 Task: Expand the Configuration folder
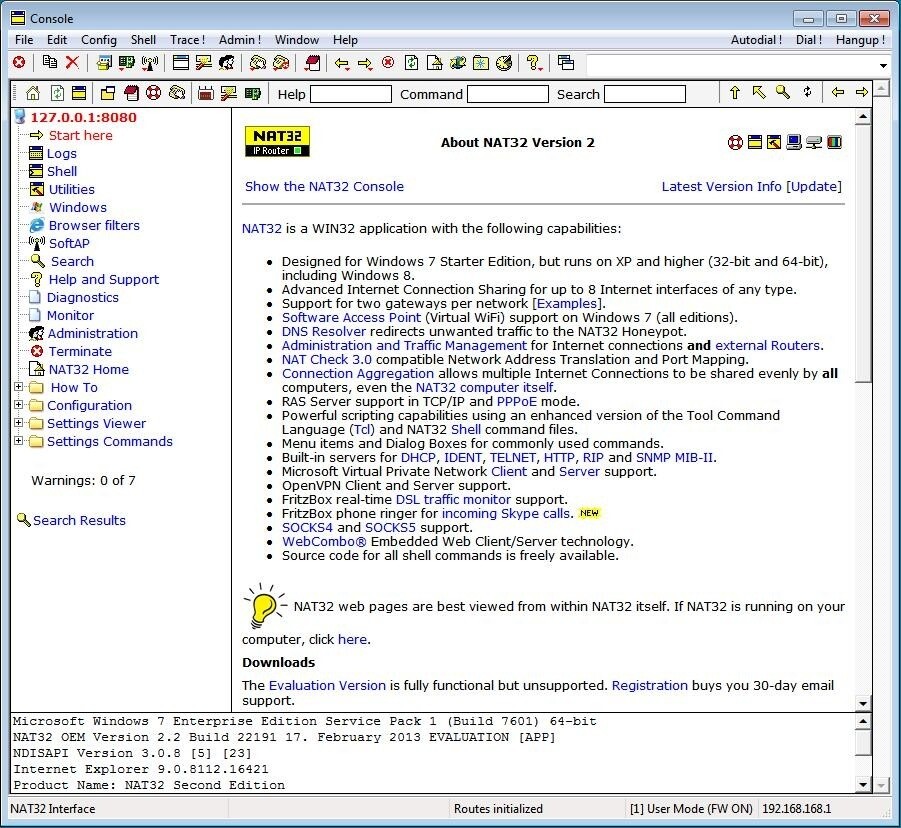tap(18, 405)
